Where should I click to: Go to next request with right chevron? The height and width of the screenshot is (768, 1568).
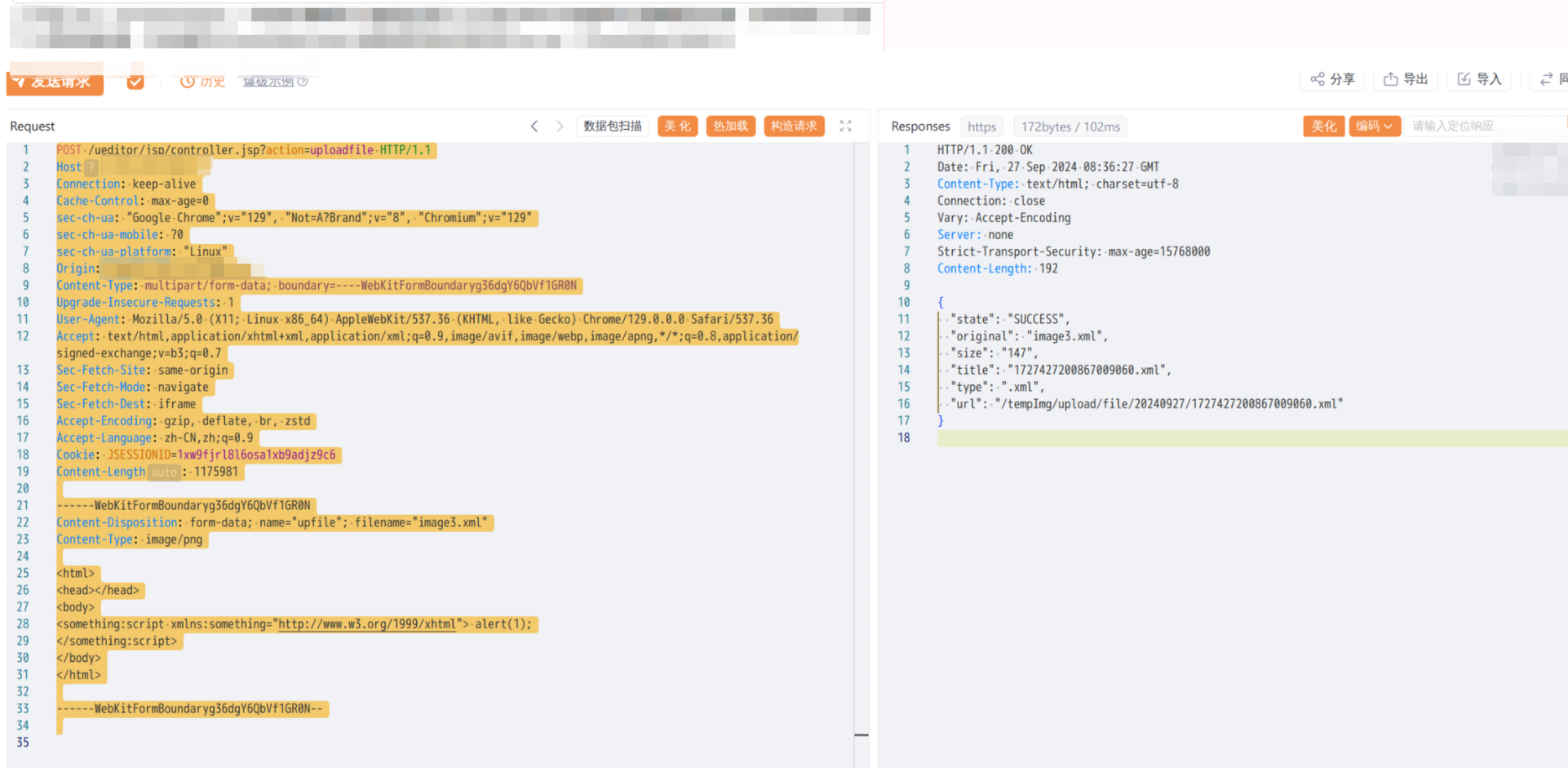point(560,127)
